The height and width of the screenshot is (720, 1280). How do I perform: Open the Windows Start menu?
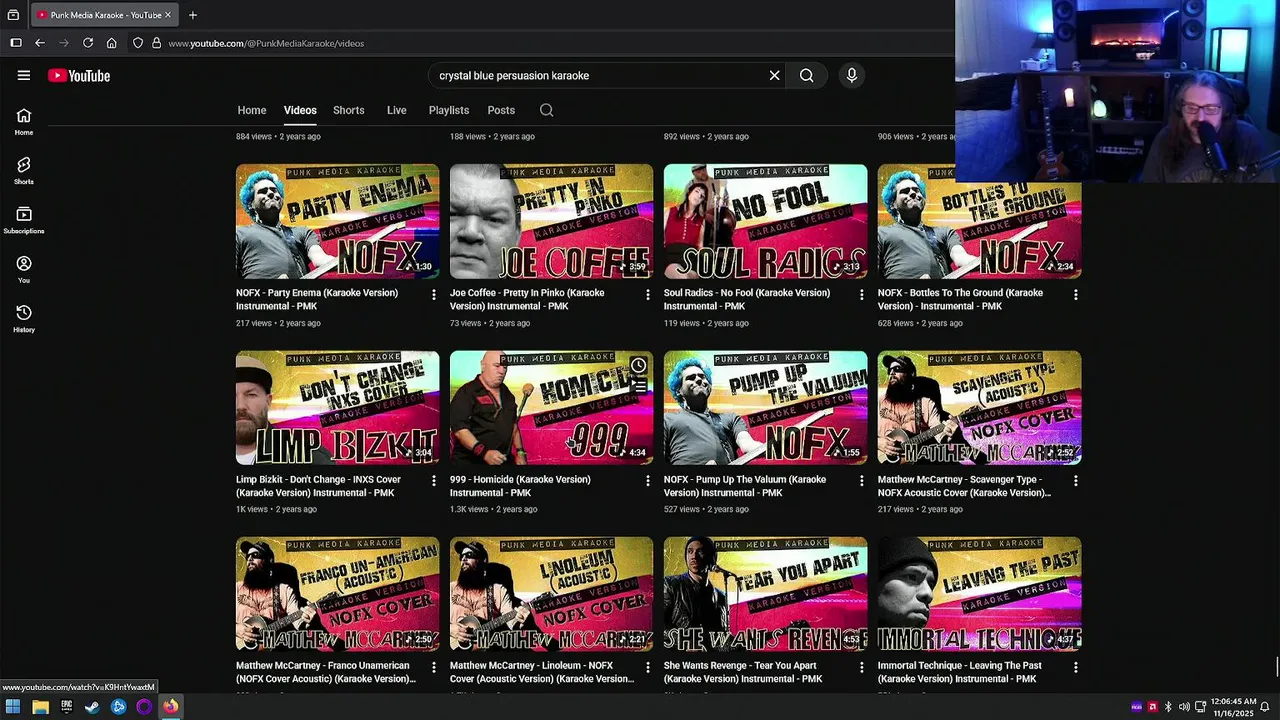pyautogui.click(x=13, y=707)
